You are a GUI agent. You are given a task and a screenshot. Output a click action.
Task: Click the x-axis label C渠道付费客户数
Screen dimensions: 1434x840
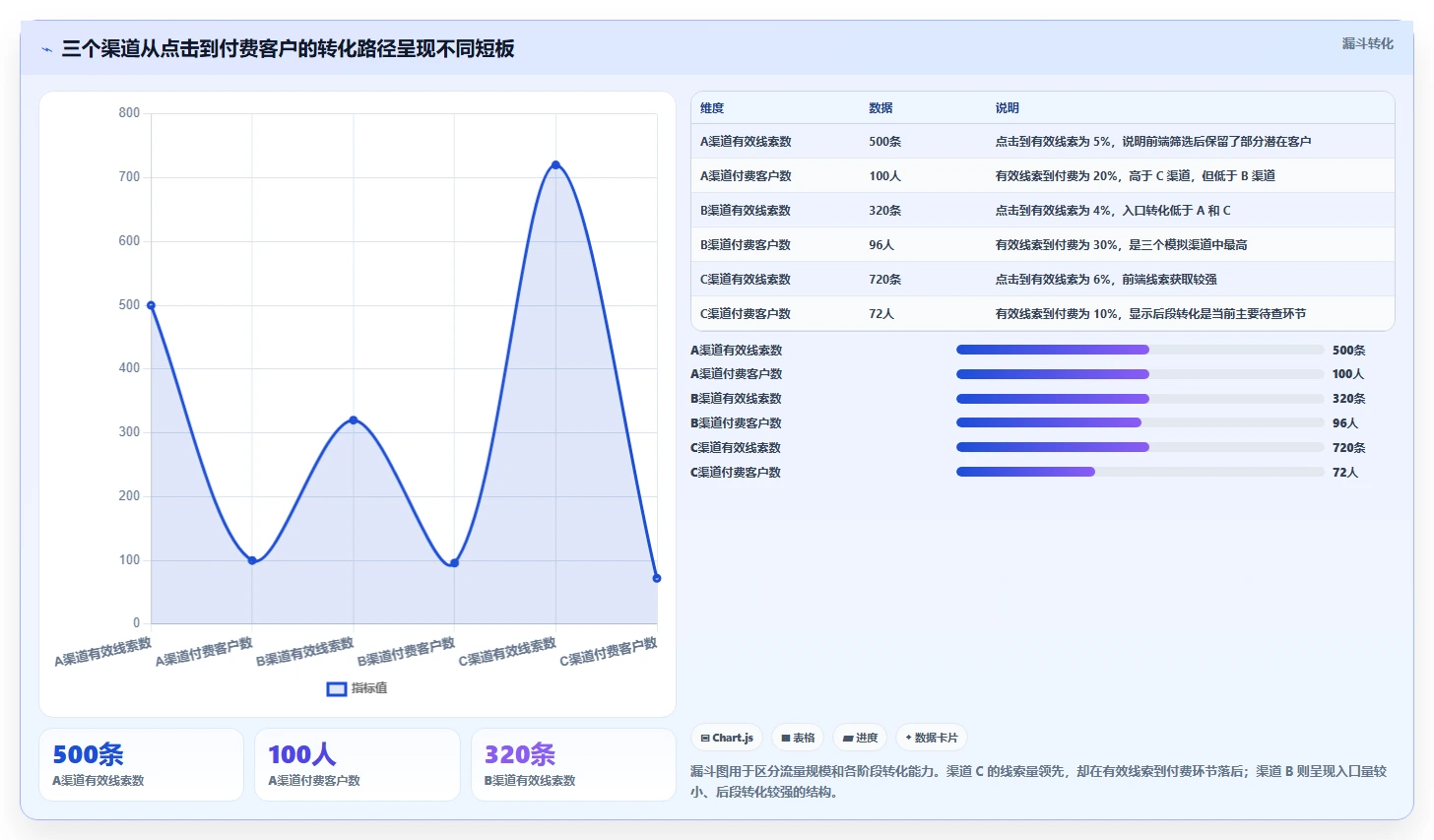[x=609, y=652]
